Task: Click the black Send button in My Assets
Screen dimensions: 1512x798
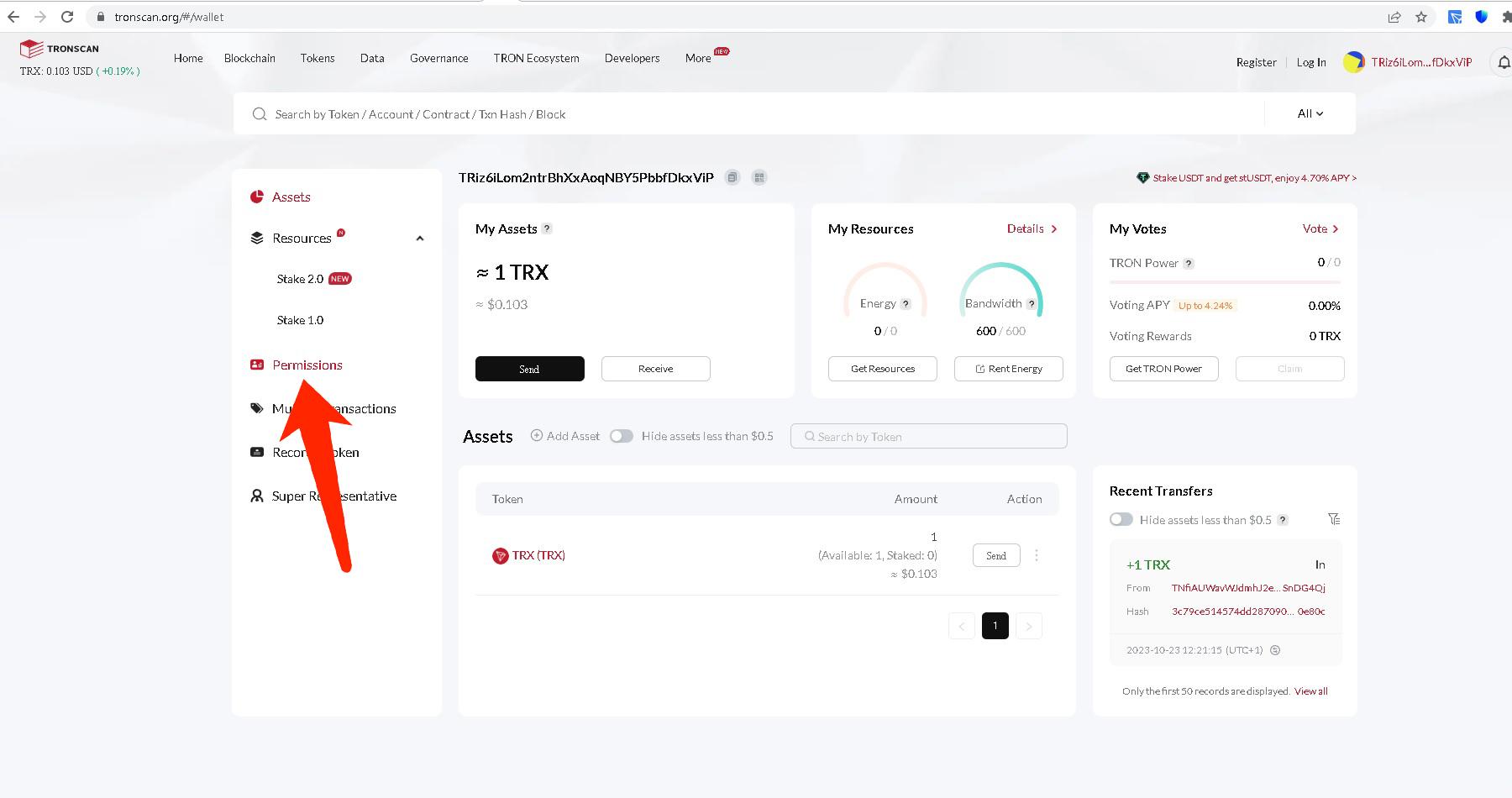Action: coord(530,369)
